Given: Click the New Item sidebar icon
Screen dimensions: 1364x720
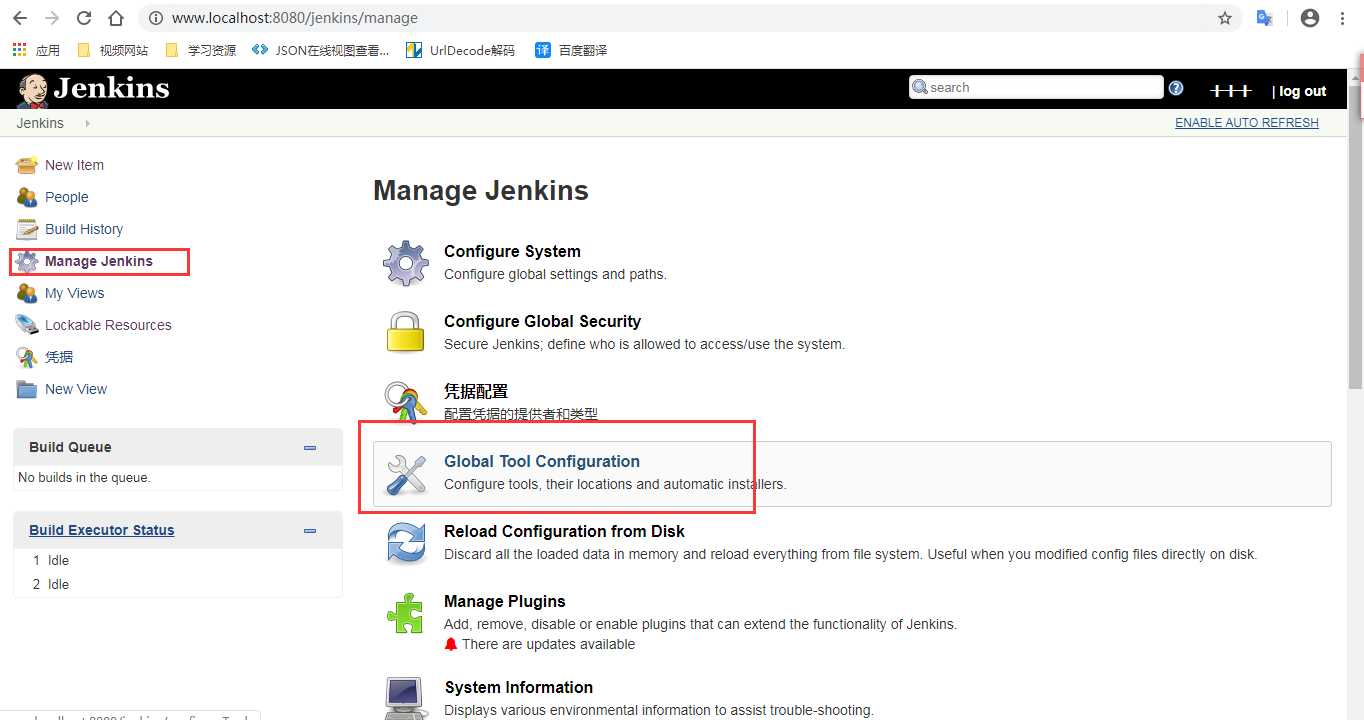Looking at the screenshot, I should click(x=27, y=165).
